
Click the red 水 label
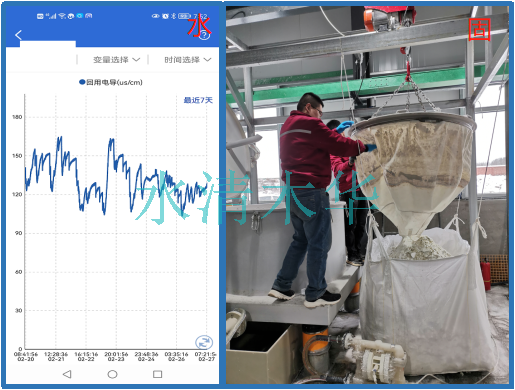tap(198, 26)
